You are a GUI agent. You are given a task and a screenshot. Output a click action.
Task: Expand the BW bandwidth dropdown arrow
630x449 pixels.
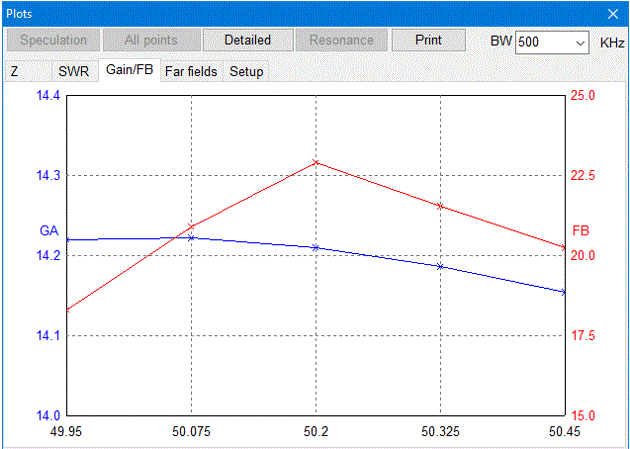tap(580, 42)
